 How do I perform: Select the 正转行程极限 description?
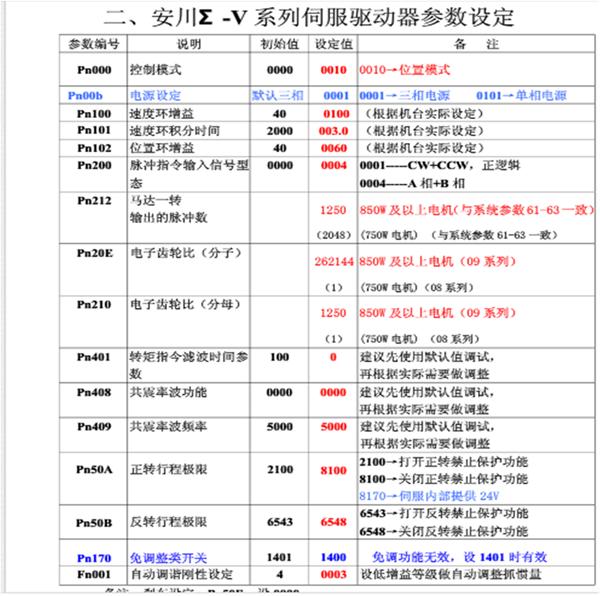[x=168, y=469]
